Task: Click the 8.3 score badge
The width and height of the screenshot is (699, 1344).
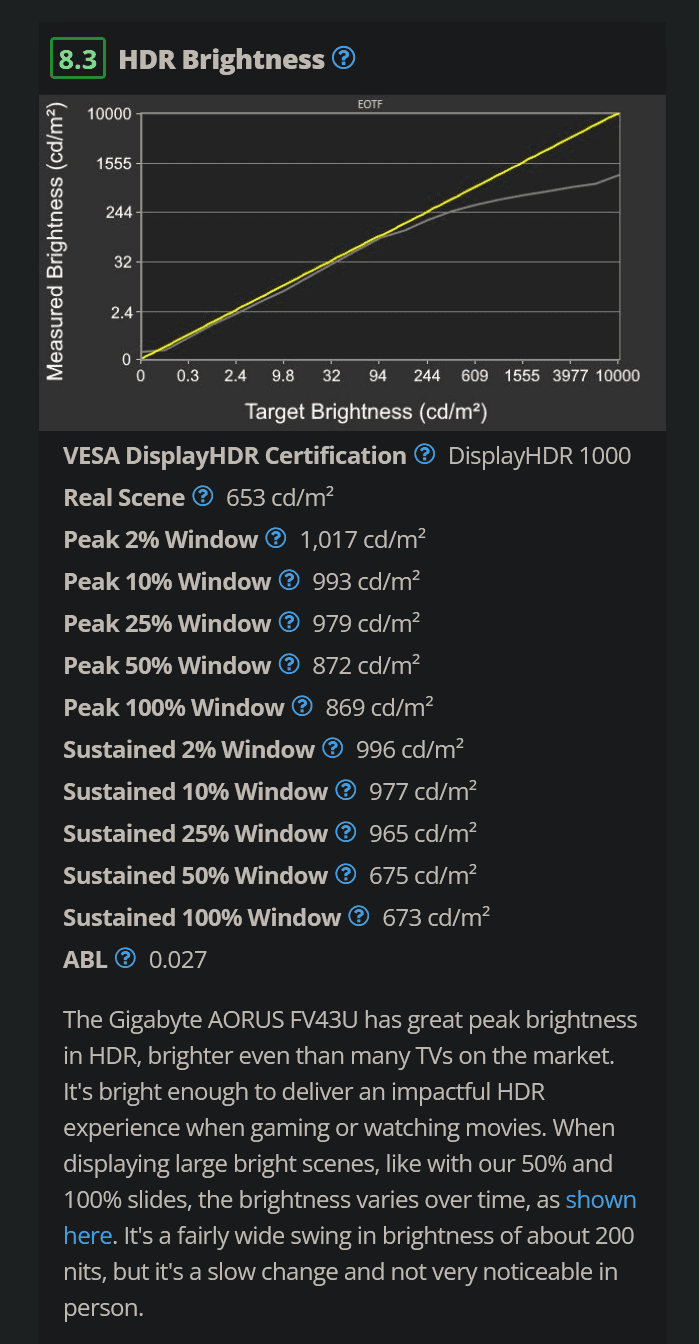Action: click(78, 59)
